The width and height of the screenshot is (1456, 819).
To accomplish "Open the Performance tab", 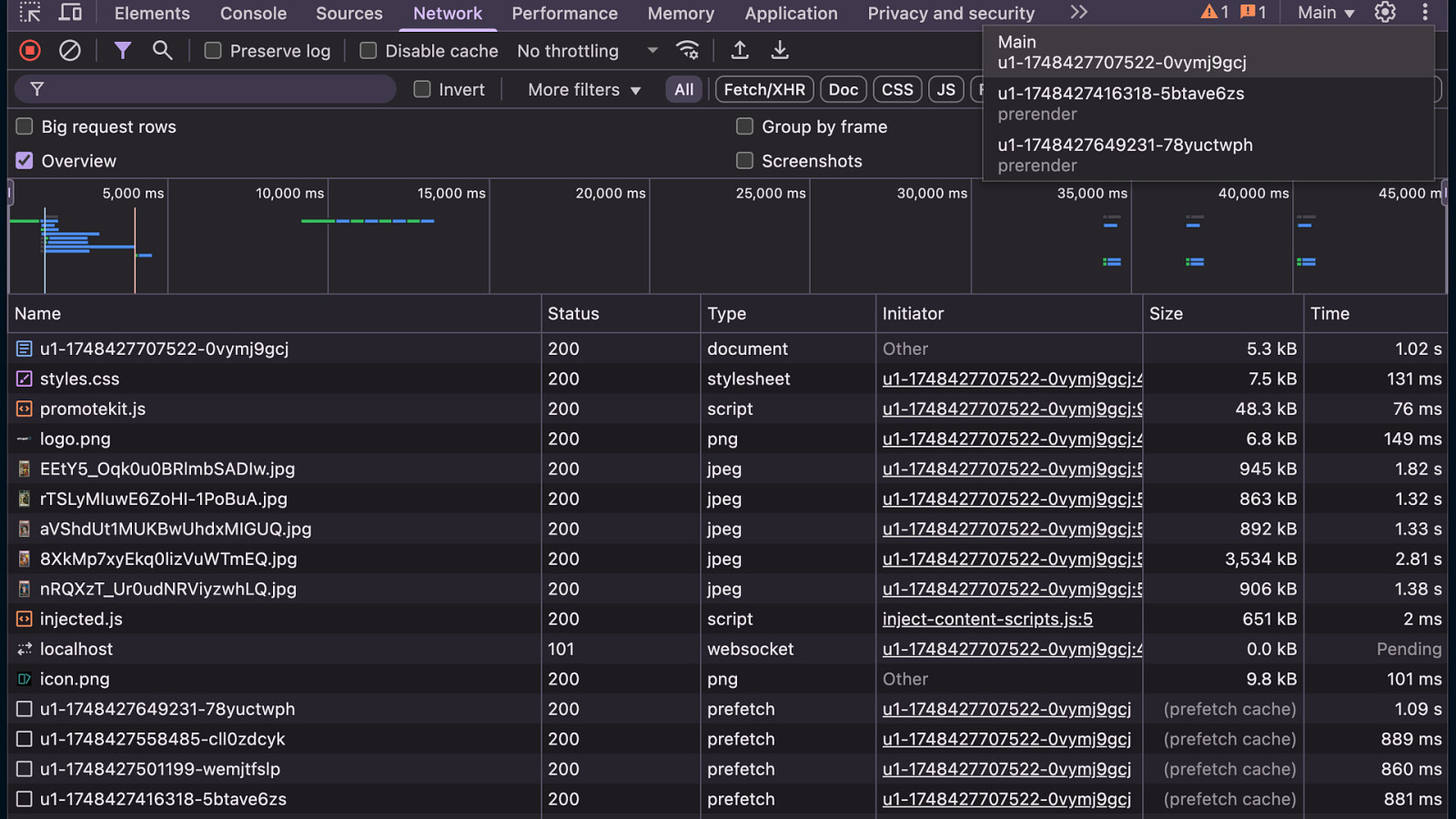I will click(564, 14).
